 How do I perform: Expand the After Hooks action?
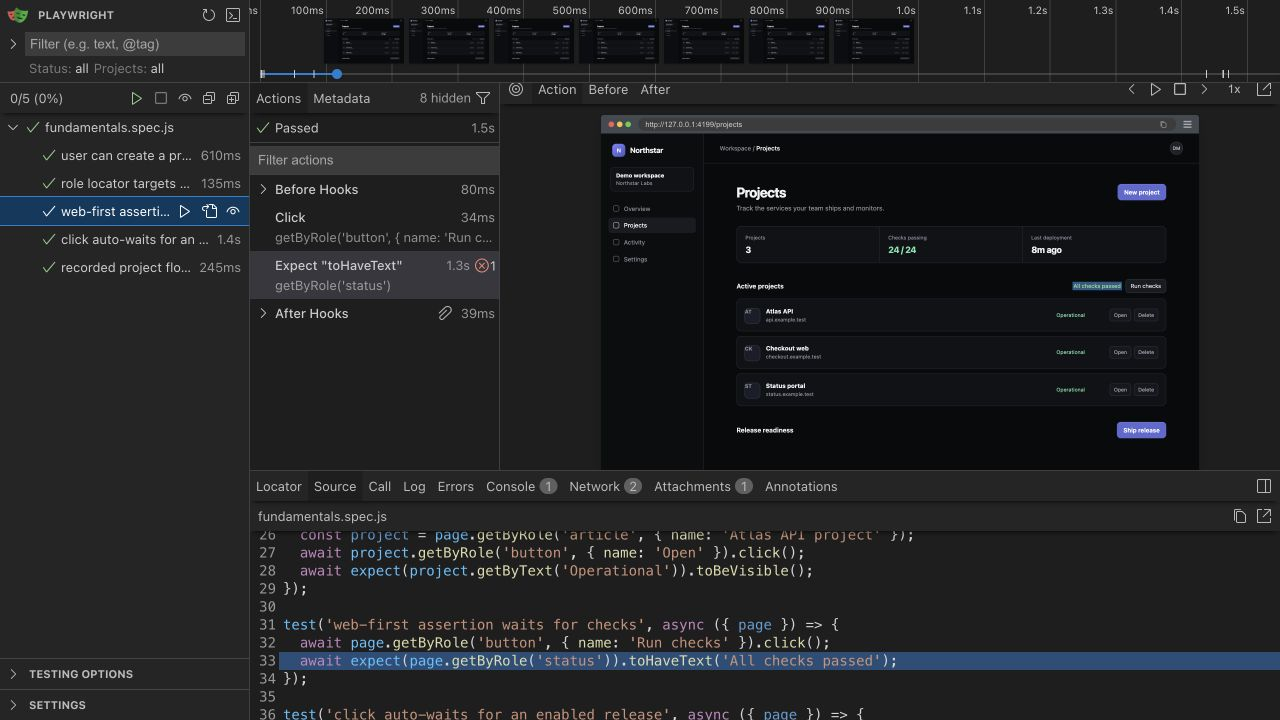264,313
